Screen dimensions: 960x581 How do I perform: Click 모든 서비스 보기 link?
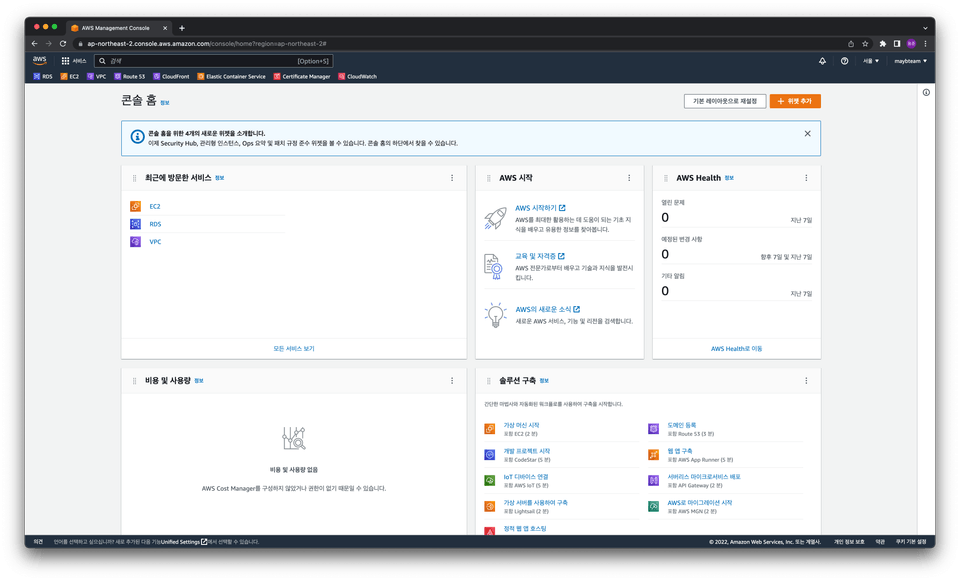tap(294, 348)
